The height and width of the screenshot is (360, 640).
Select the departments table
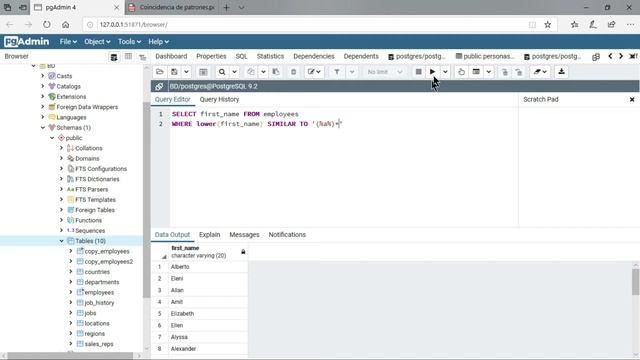coord(102,282)
